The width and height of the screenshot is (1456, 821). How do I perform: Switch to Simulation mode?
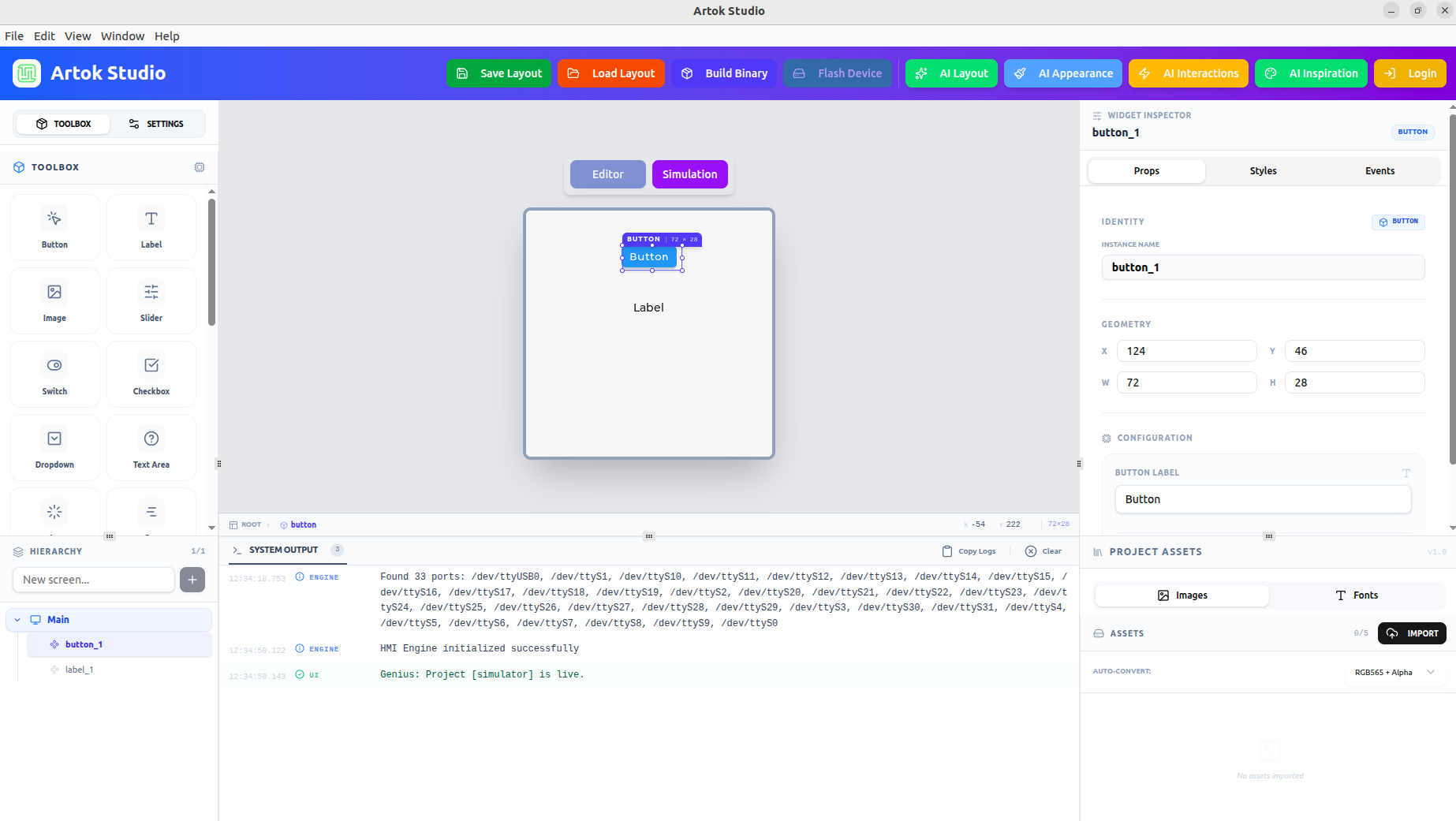[689, 174]
